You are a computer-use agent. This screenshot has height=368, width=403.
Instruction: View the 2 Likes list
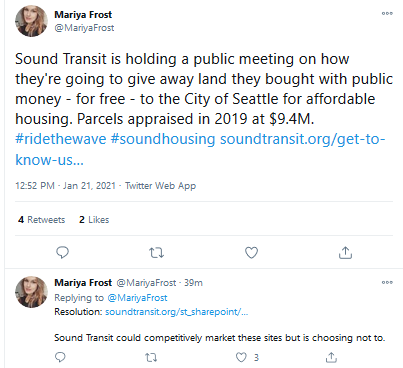click(94, 220)
